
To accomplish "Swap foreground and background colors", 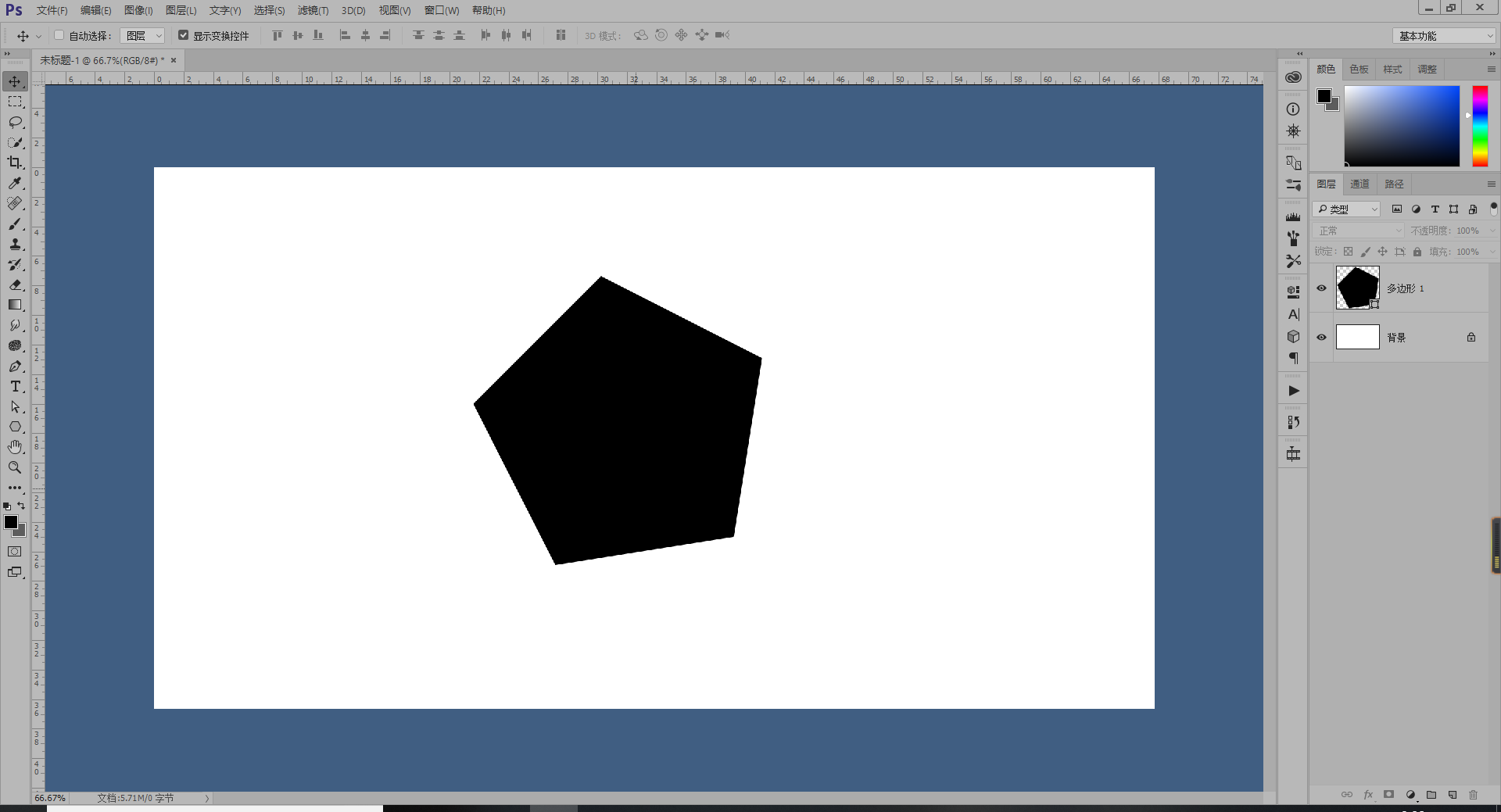I will pos(21,506).
